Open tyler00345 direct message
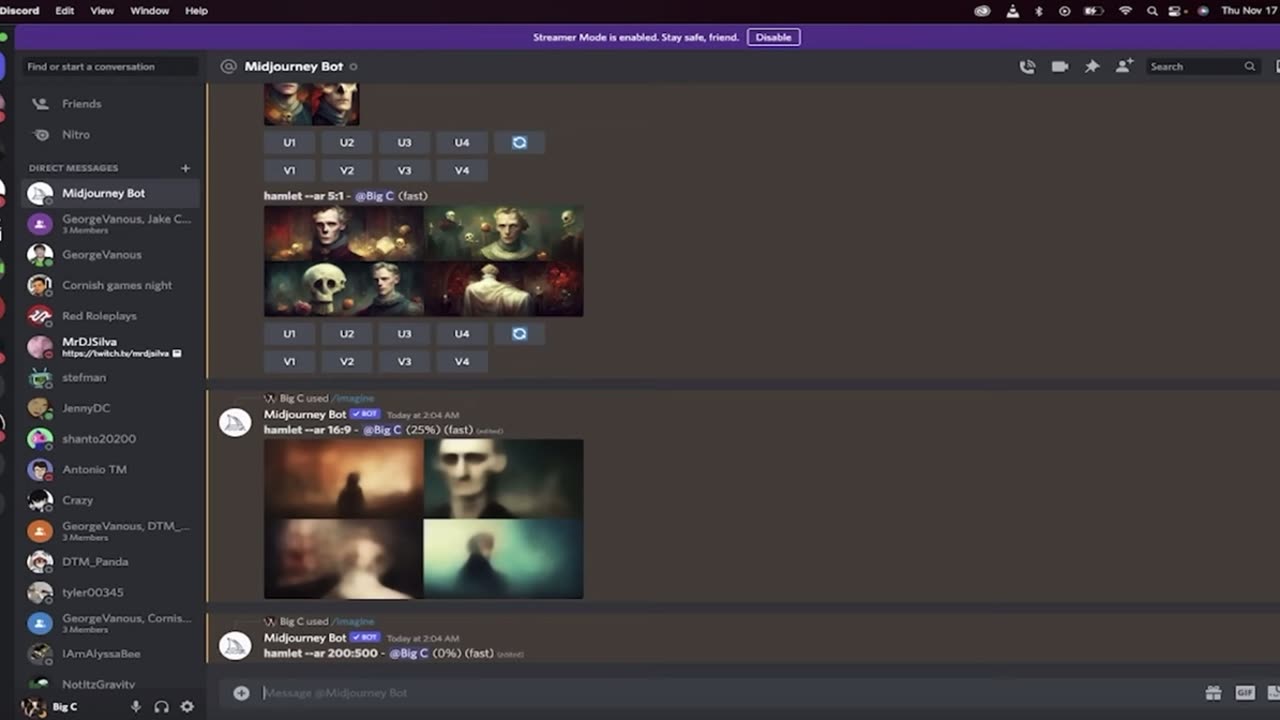This screenshot has height=720, width=1280. tap(110, 592)
